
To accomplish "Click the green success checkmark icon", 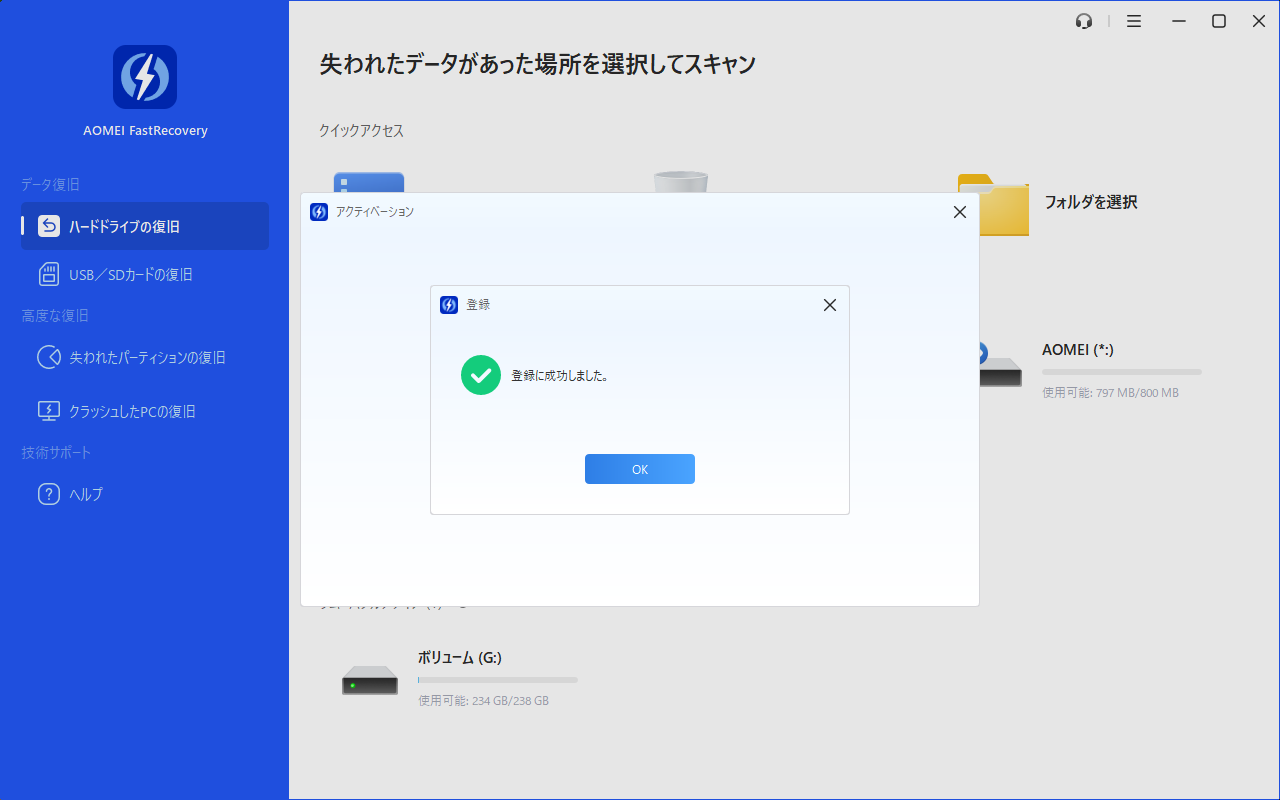I will 480,376.
